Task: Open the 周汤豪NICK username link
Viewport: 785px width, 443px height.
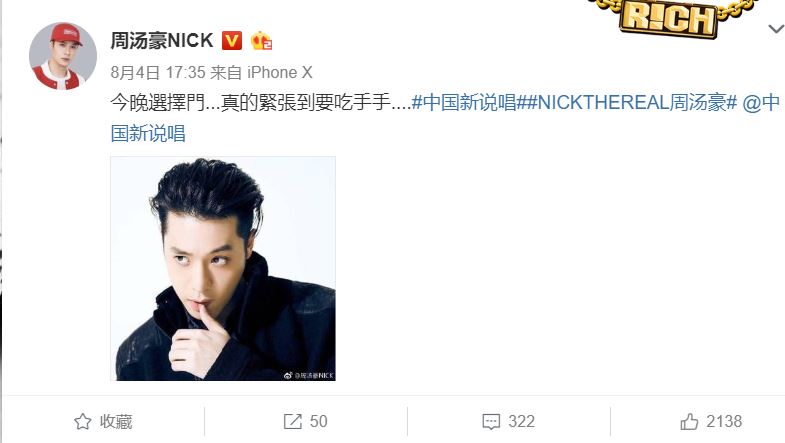Action: click(162, 41)
